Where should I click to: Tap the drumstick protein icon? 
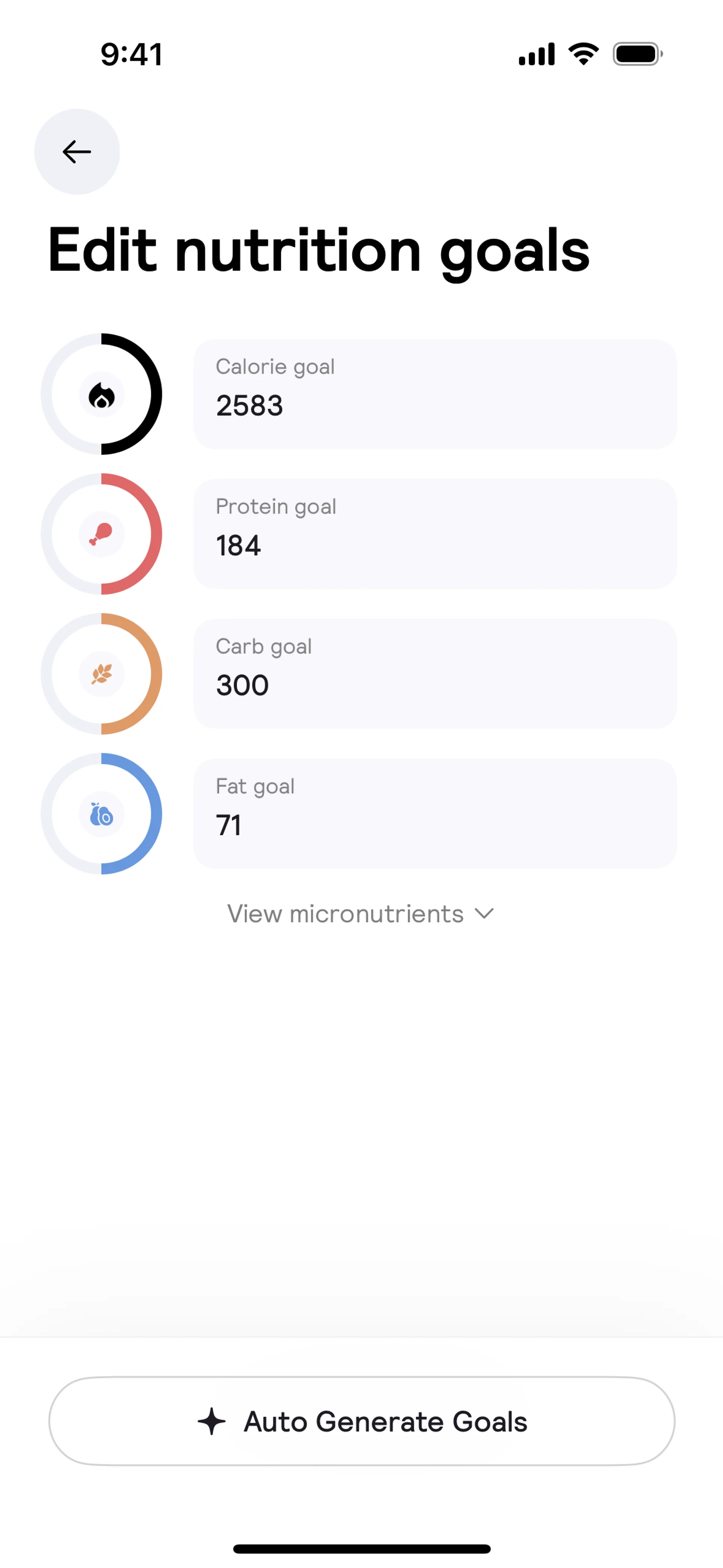102,534
